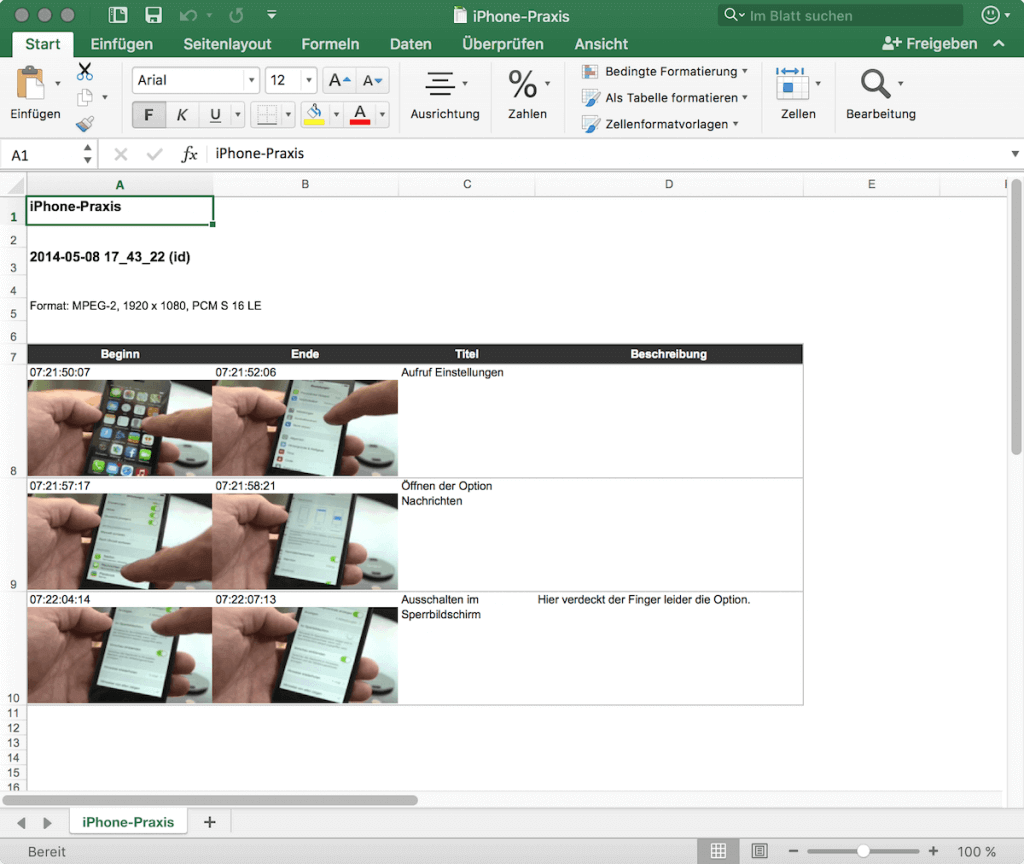Expand the font size 12 dropdown
1024x864 pixels.
[309, 80]
